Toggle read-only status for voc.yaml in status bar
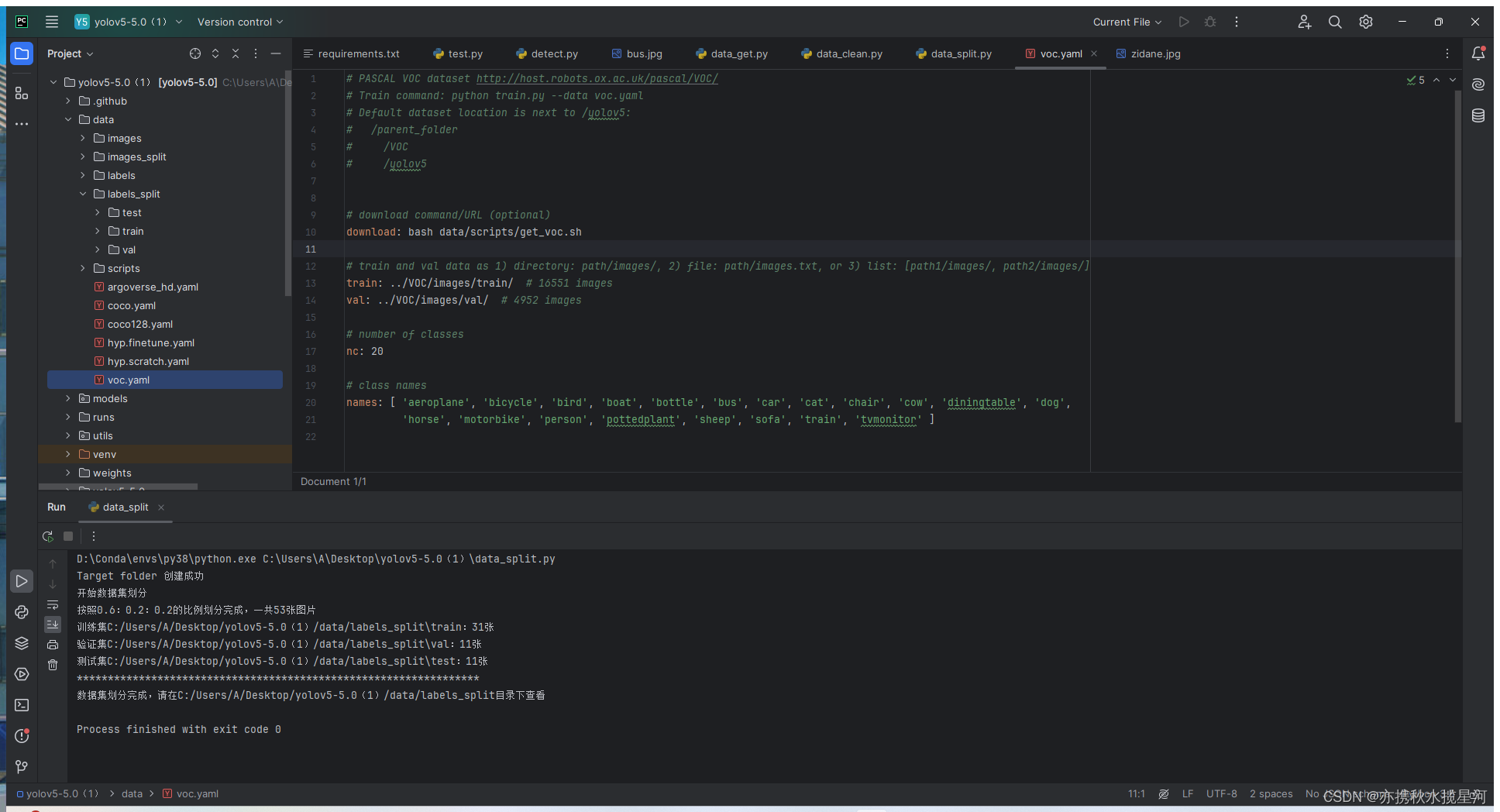The image size is (1500, 812). [1164, 794]
